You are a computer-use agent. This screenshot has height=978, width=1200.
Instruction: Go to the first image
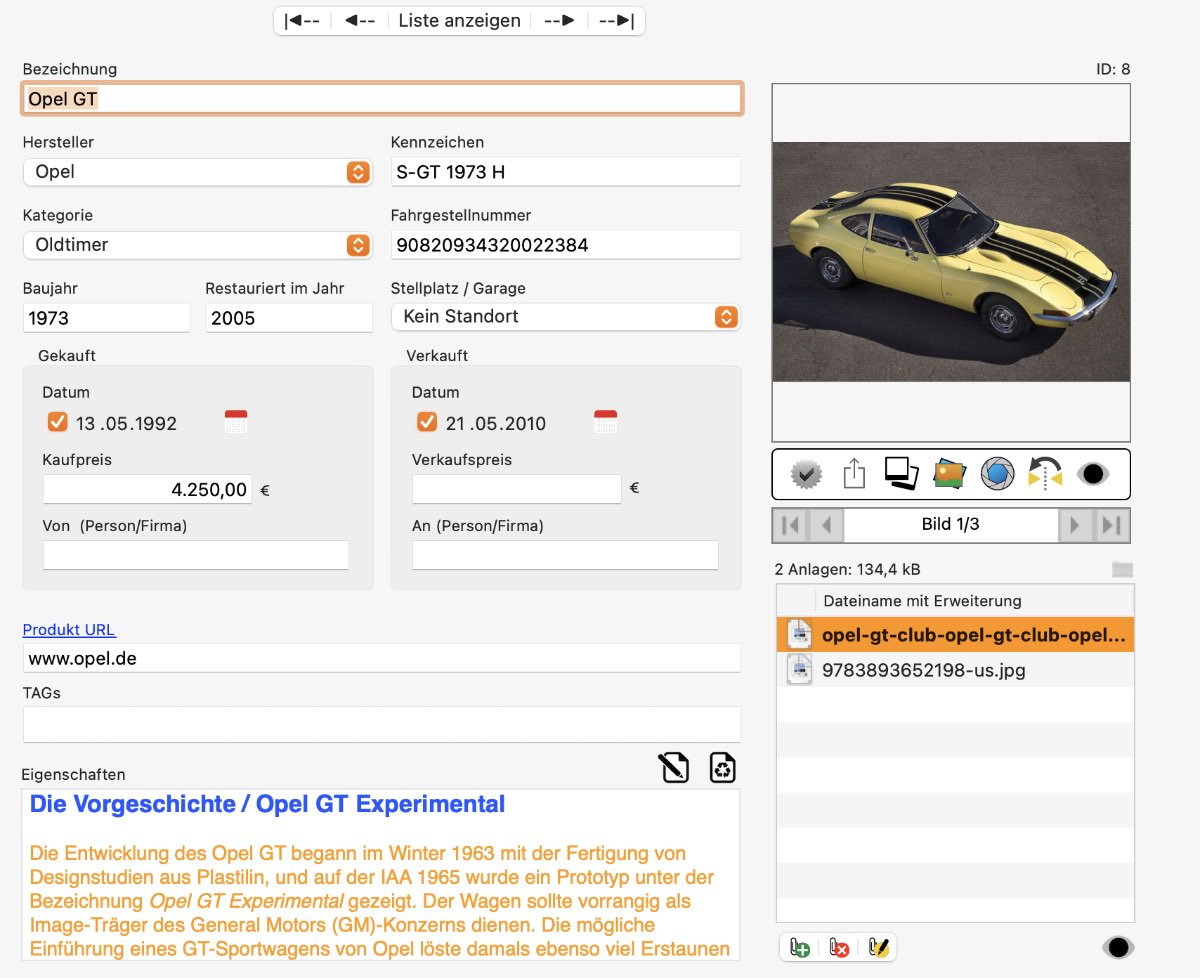[x=790, y=525]
